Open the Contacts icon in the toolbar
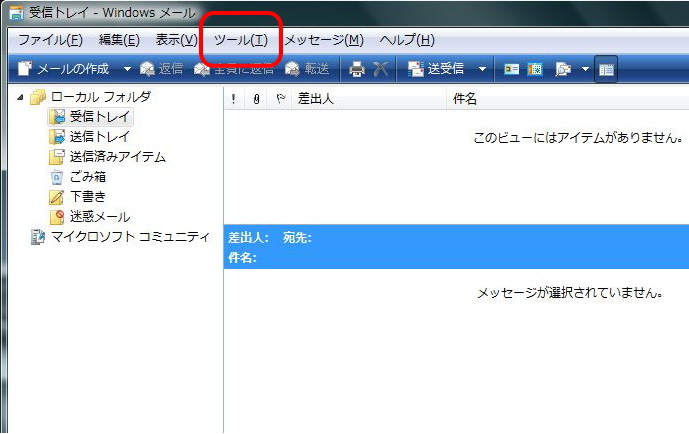The image size is (689, 434). (x=511, y=69)
